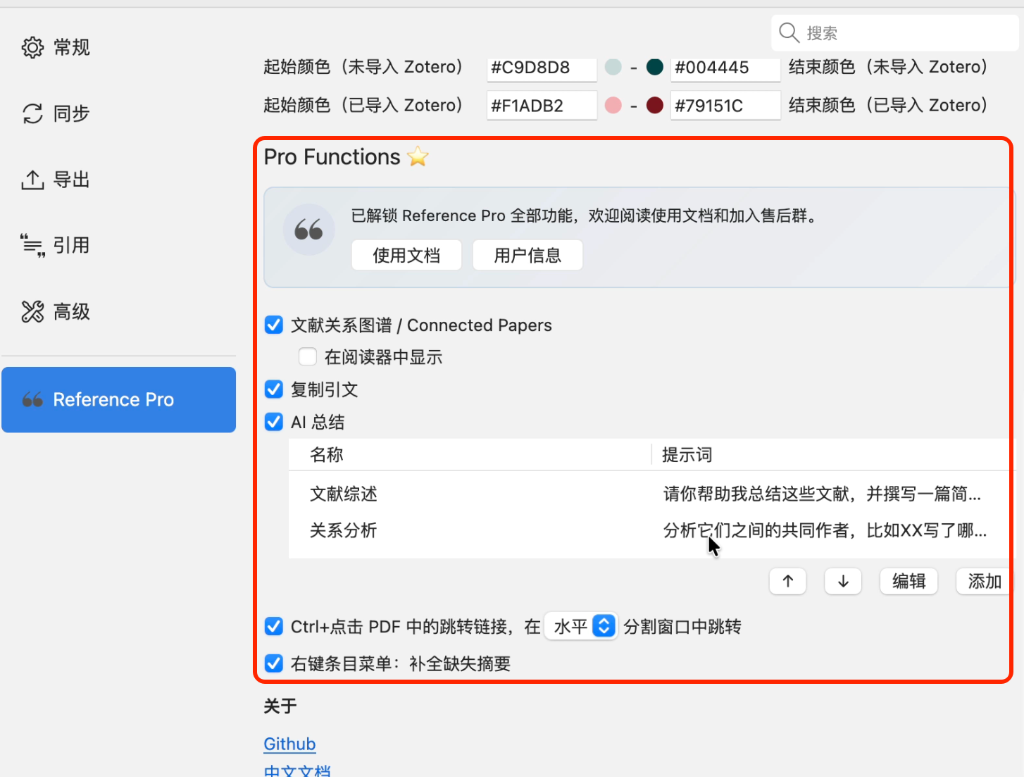The width and height of the screenshot is (1024, 777).
Task: Click dark red end color swatch (已导入)
Action: pos(654,105)
